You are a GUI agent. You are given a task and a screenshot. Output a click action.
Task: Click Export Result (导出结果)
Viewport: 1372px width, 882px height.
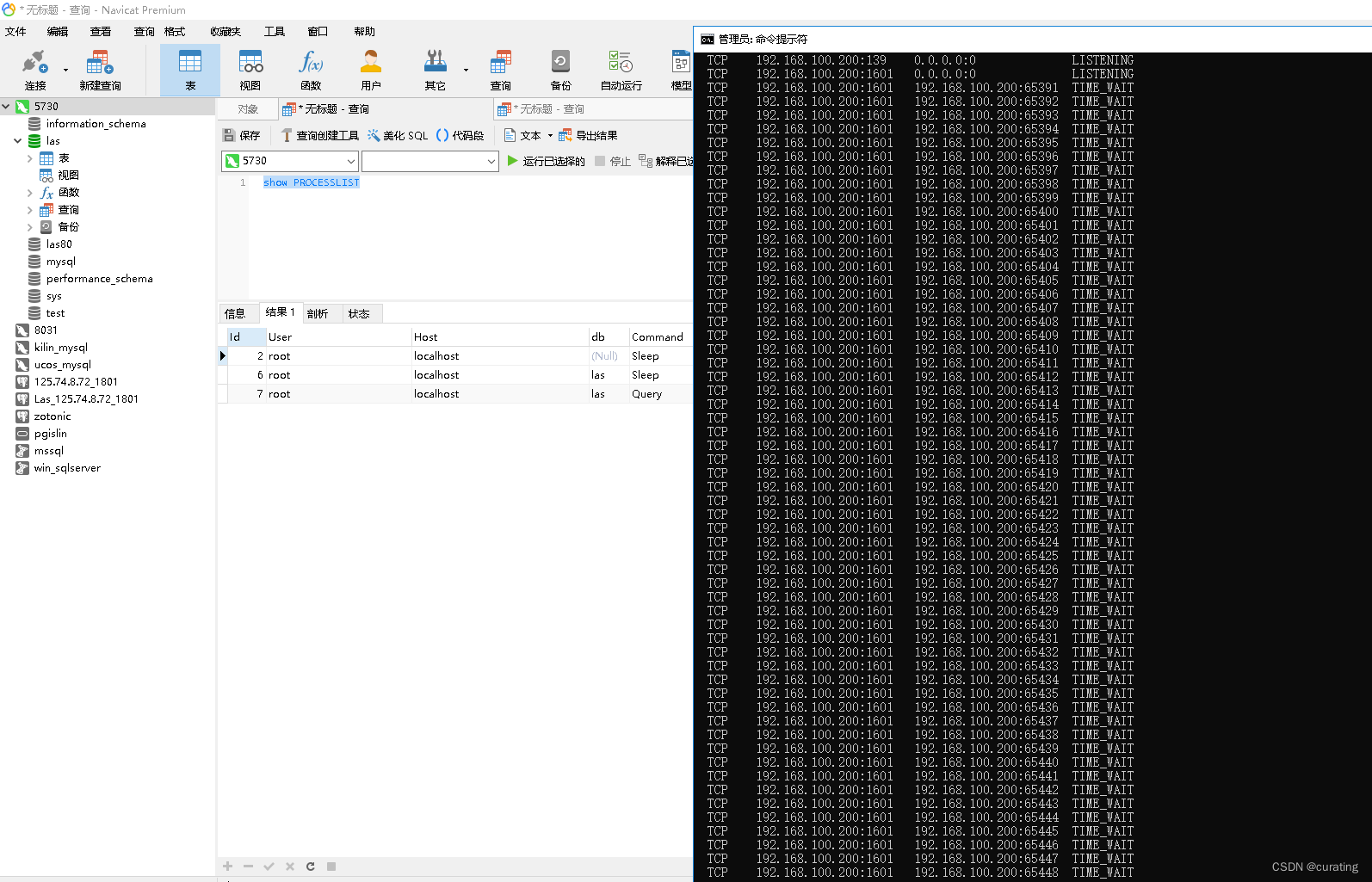pos(588,135)
